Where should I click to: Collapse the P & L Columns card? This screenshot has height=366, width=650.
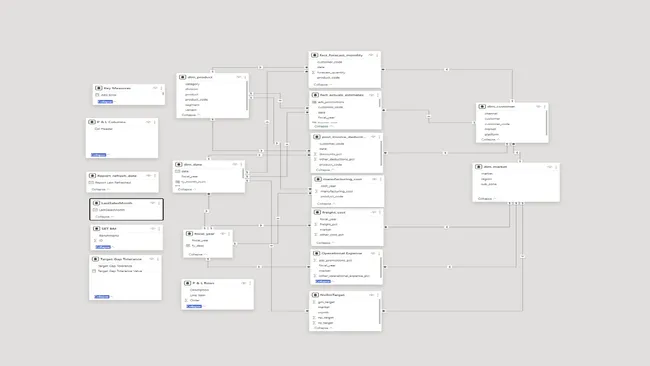(99, 155)
